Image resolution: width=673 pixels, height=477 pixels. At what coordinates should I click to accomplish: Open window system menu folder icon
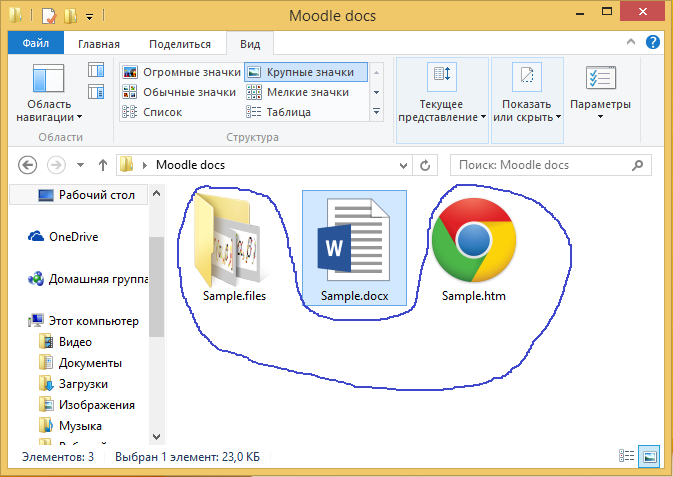point(16,15)
